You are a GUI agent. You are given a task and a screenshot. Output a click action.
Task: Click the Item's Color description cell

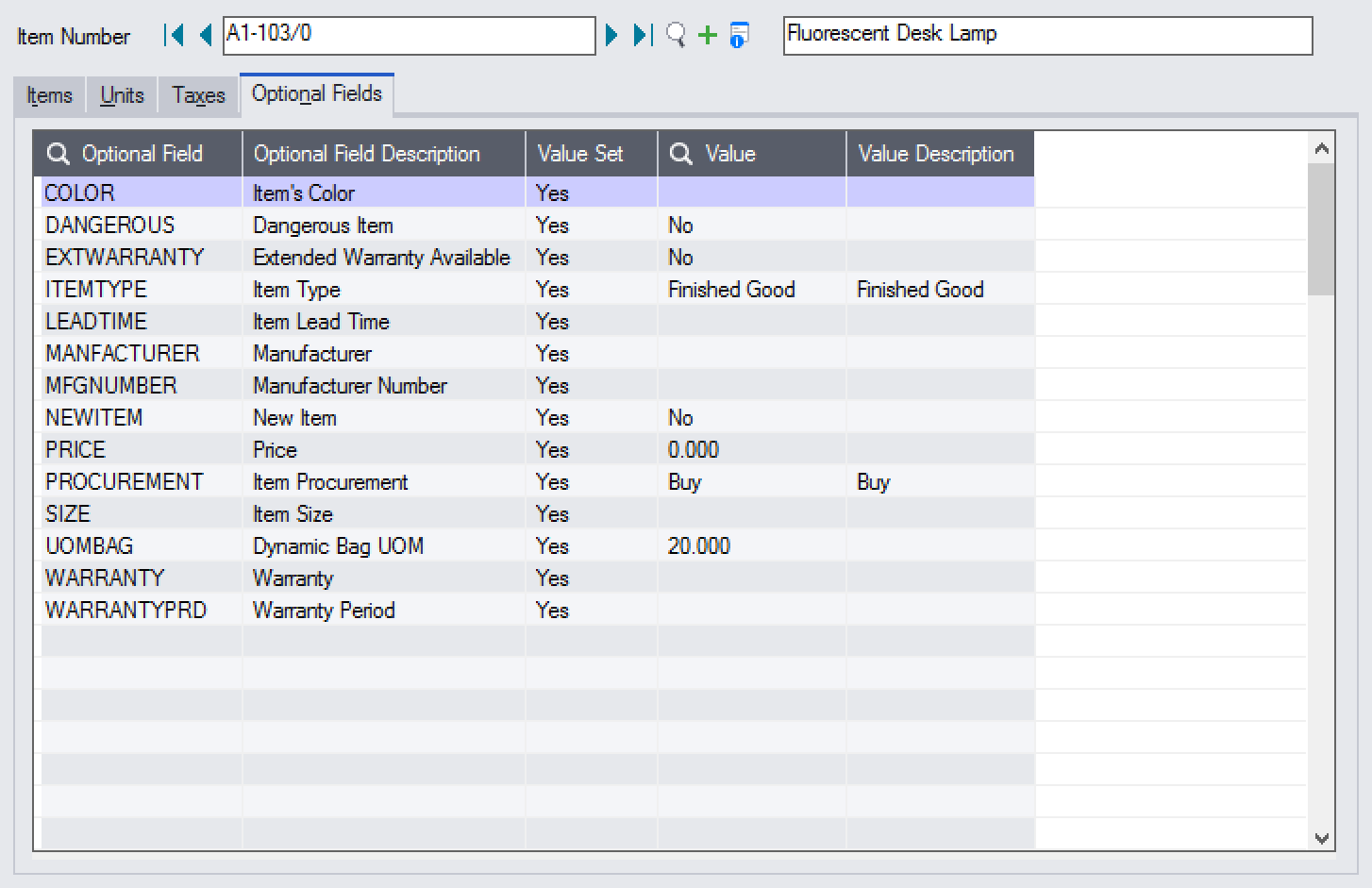(384, 193)
